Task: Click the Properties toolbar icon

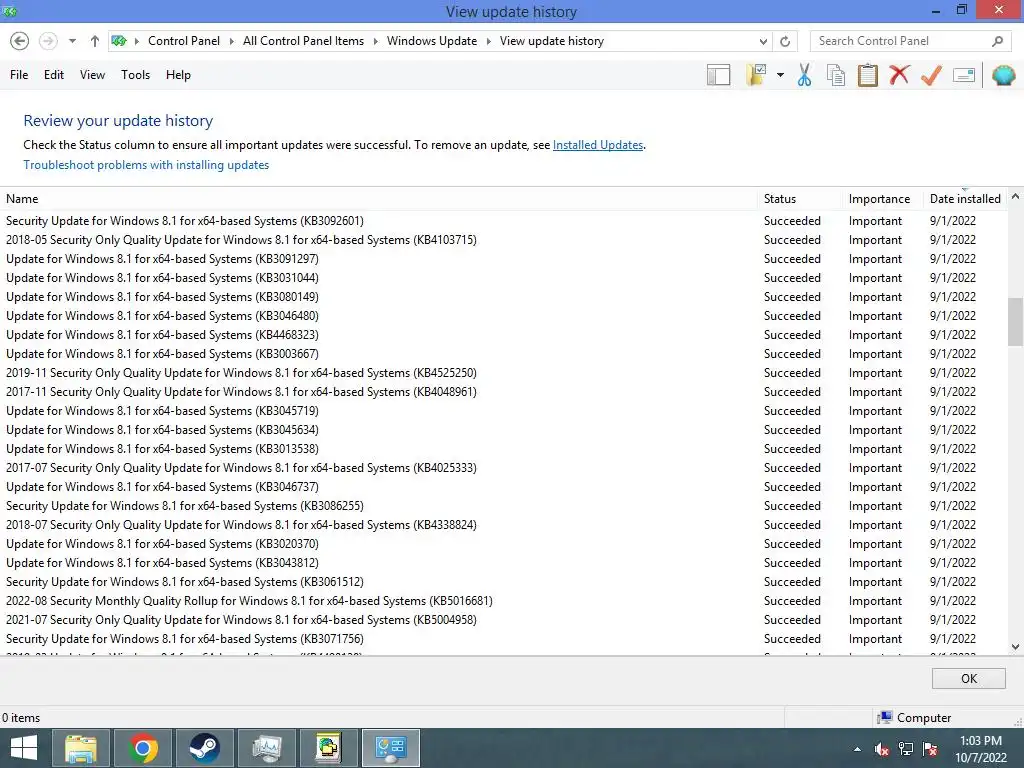Action: (964, 75)
